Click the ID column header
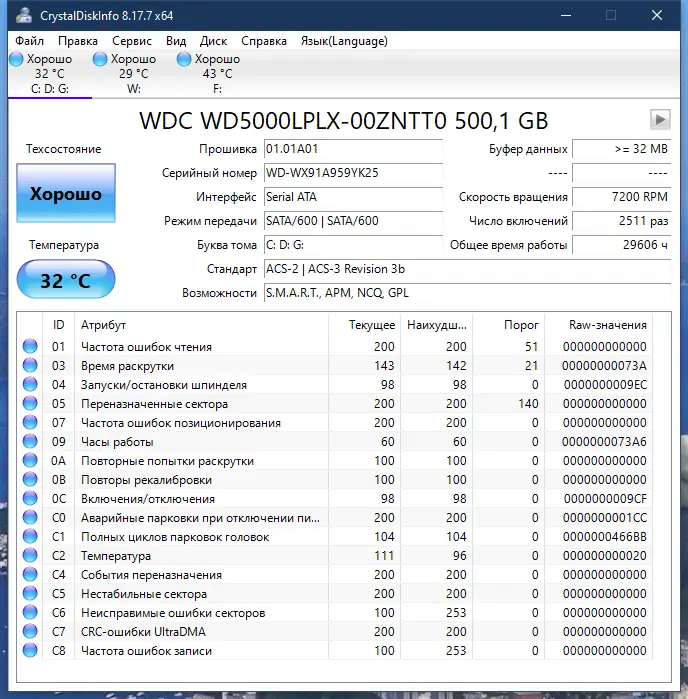Screen dimensions: 688x699 pyautogui.click(x=58, y=325)
